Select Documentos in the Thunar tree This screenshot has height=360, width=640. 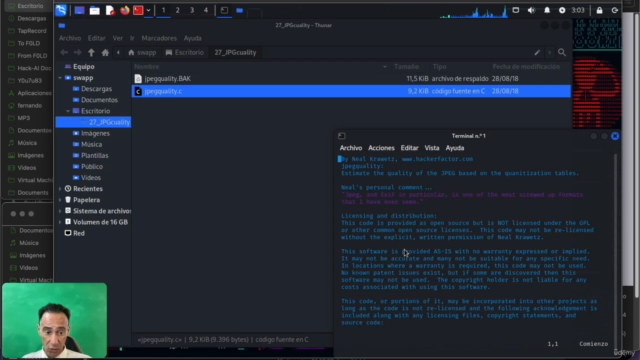pyautogui.click(x=99, y=100)
